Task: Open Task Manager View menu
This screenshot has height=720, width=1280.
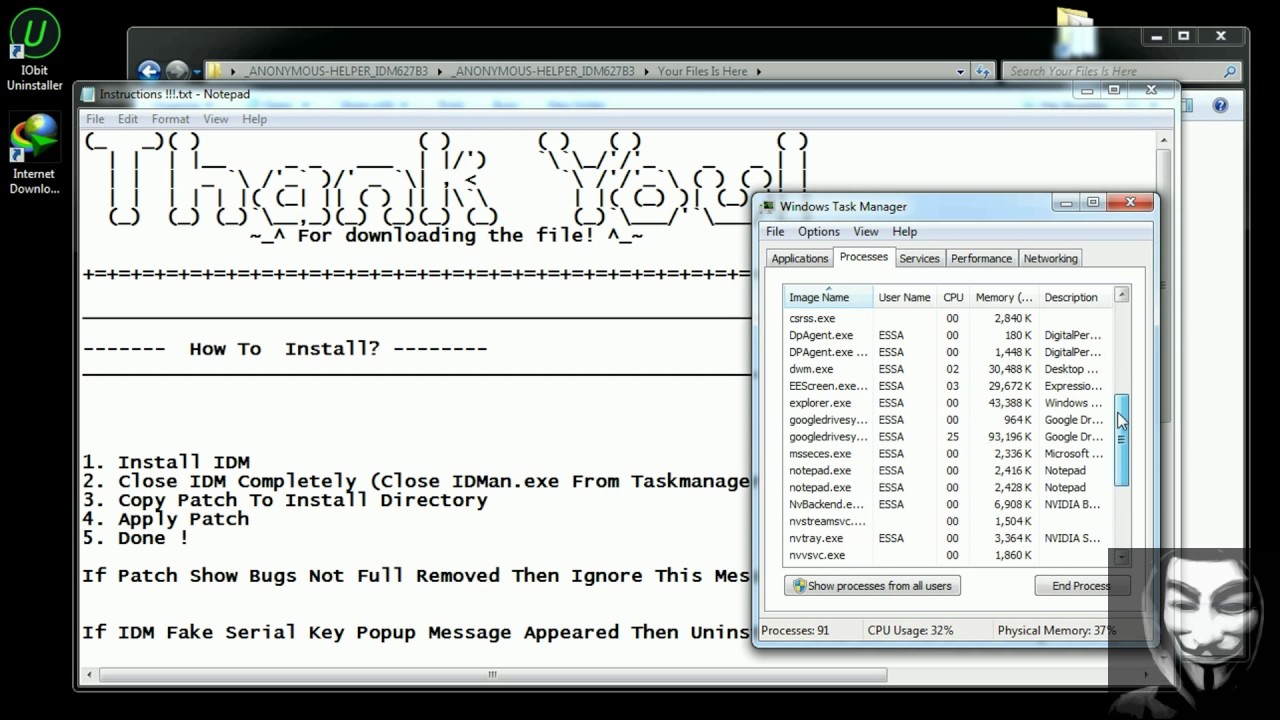Action: tap(866, 231)
